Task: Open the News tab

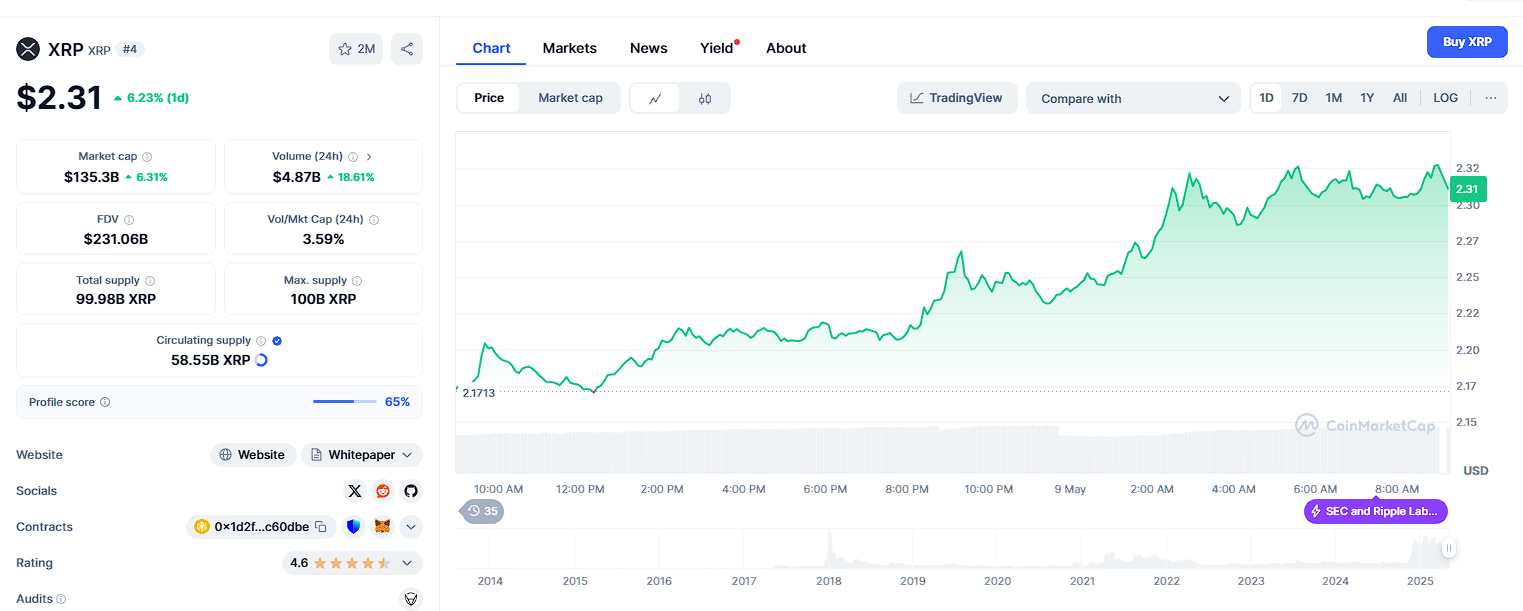Action: pos(648,48)
